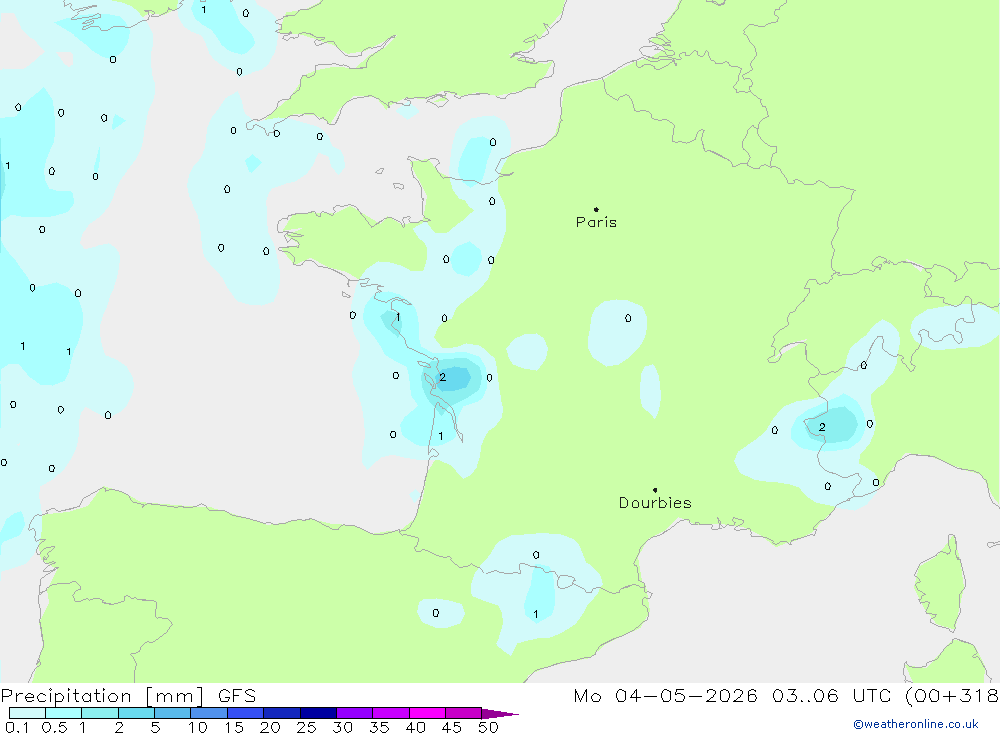Pick the 2–5 mm legend color swatch
Viewport: 1000px width, 733px height.
pos(136,713)
